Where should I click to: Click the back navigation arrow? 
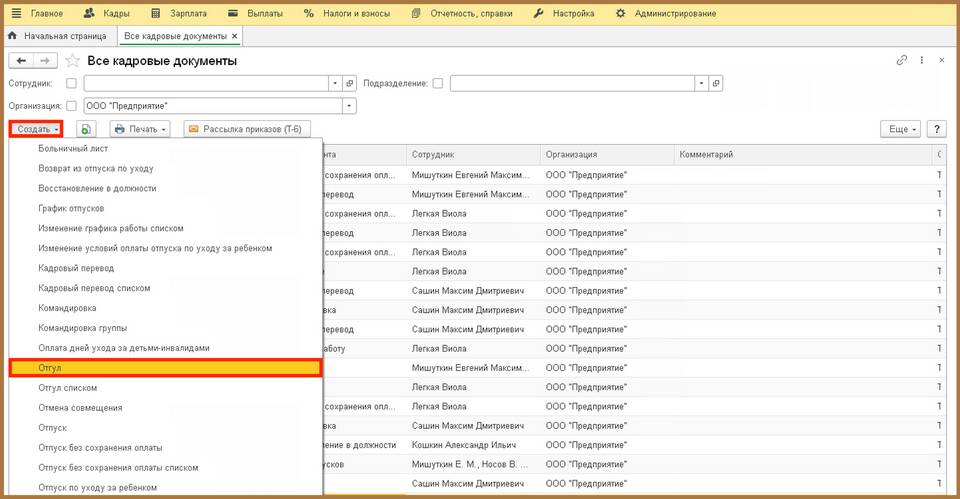point(22,61)
